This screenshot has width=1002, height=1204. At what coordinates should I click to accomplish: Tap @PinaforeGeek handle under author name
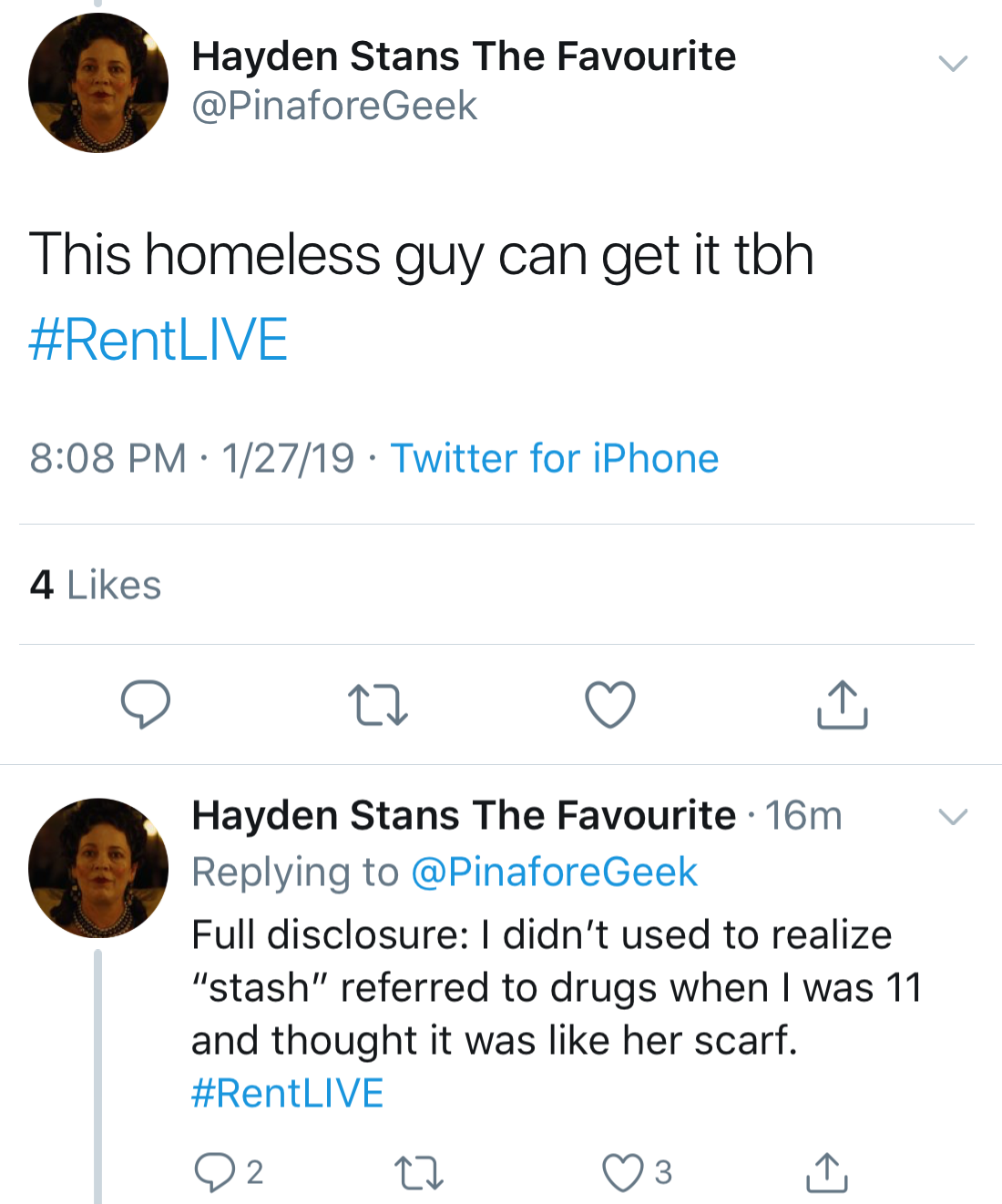pyautogui.click(x=334, y=106)
